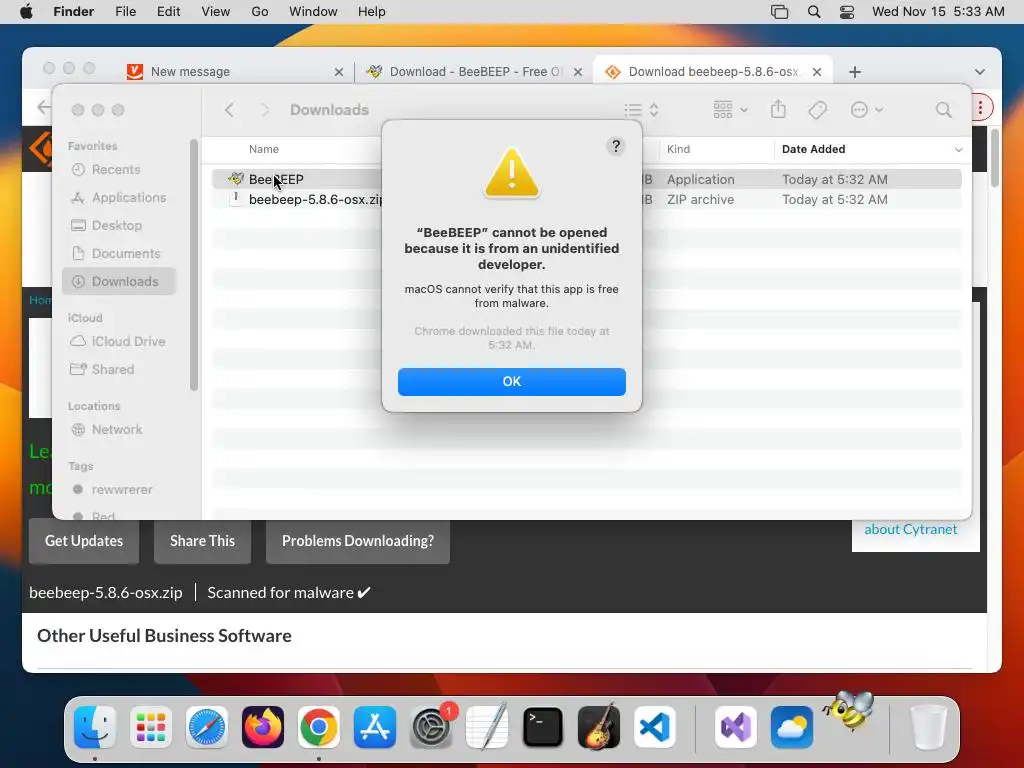Close the New message tab
Viewport: 1024px width, 768px height.
click(x=338, y=72)
